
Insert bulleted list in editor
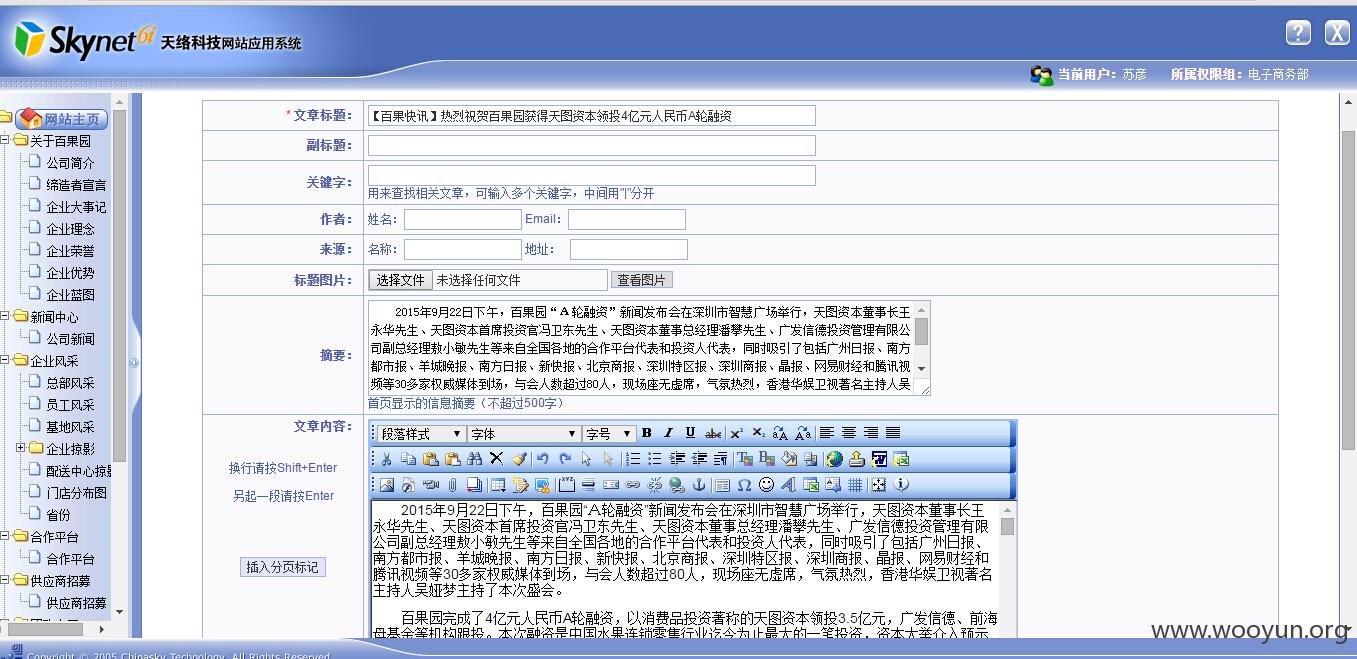pos(655,459)
